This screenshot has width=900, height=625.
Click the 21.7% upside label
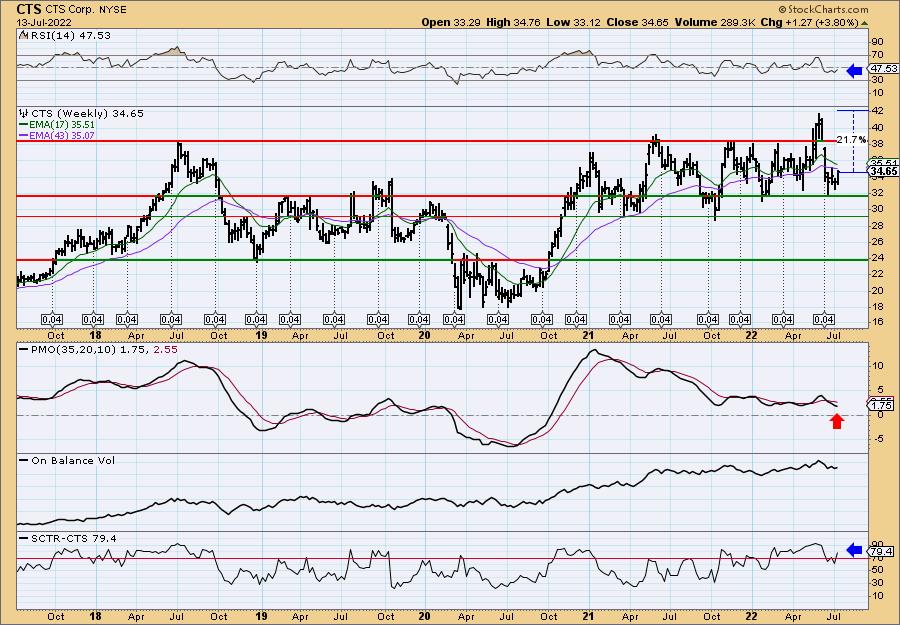click(x=851, y=139)
